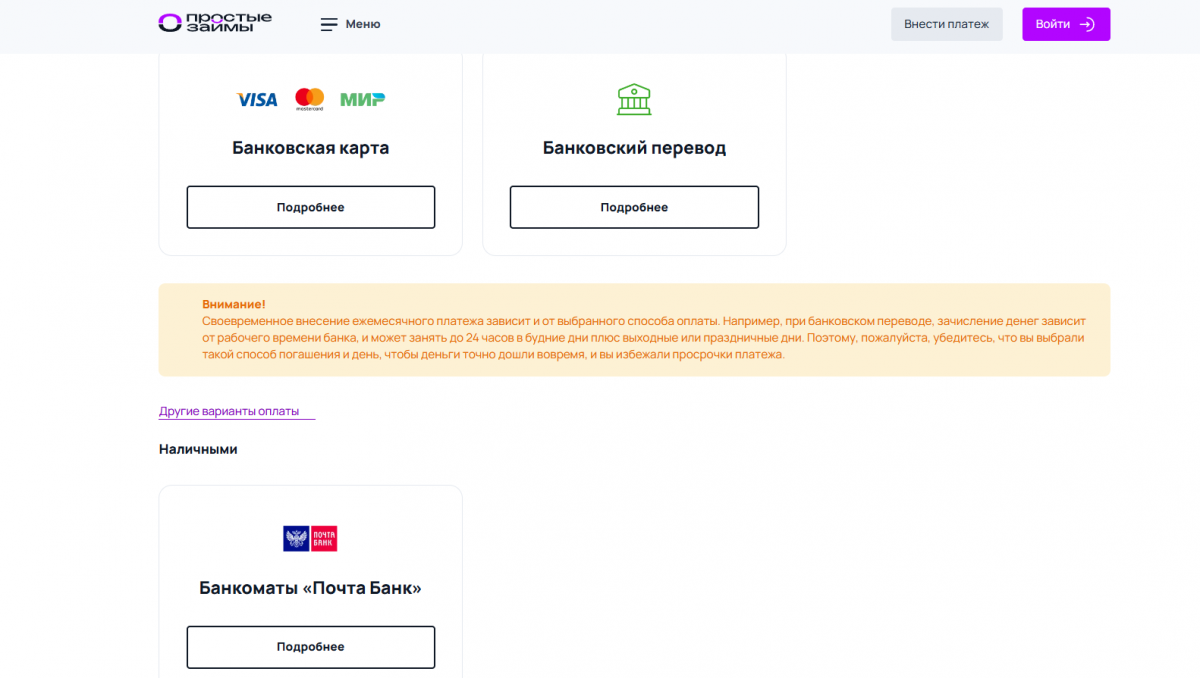Open Подробнее under Банковский перевод
The width and height of the screenshot is (1200, 678).
pyautogui.click(x=634, y=207)
